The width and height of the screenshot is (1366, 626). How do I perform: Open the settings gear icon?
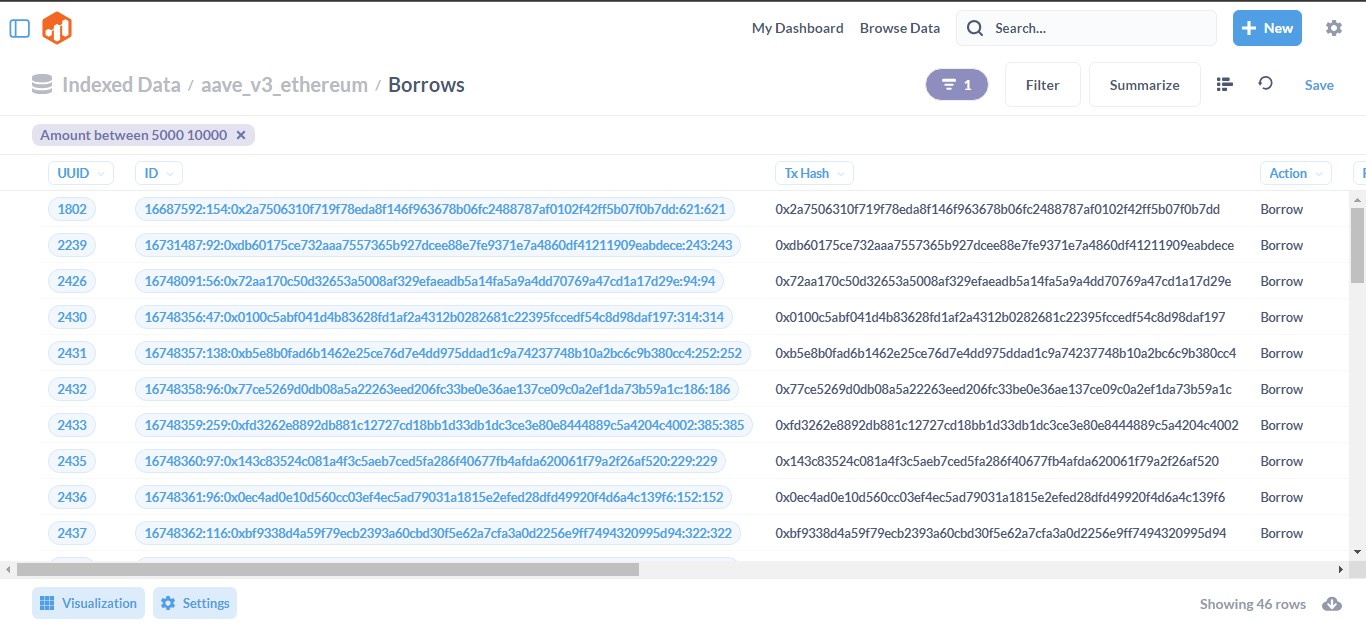pyautogui.click(x=1333, y=28)
